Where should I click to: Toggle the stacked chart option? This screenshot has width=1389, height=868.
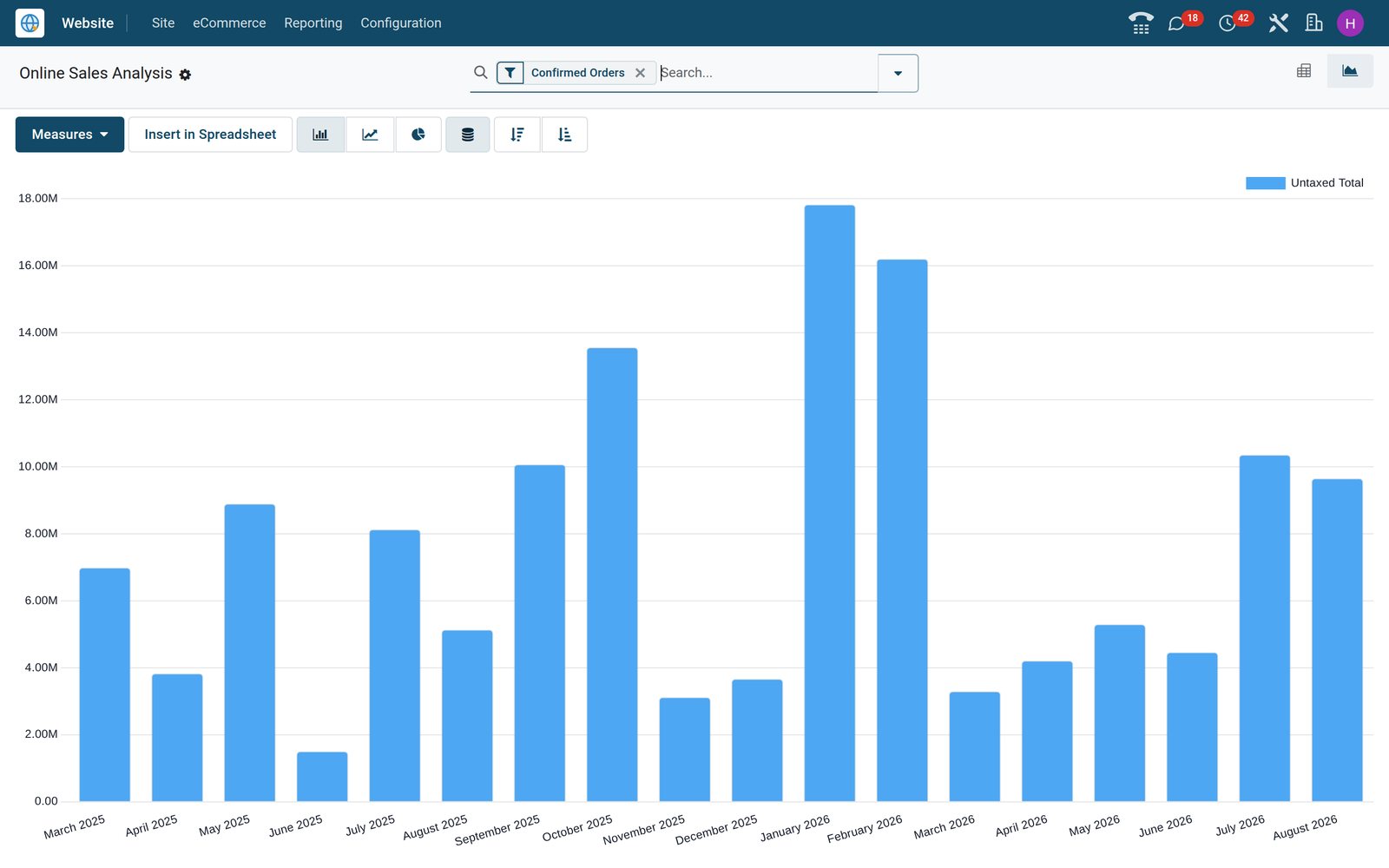pyautogui.click(x=468, y=135)
